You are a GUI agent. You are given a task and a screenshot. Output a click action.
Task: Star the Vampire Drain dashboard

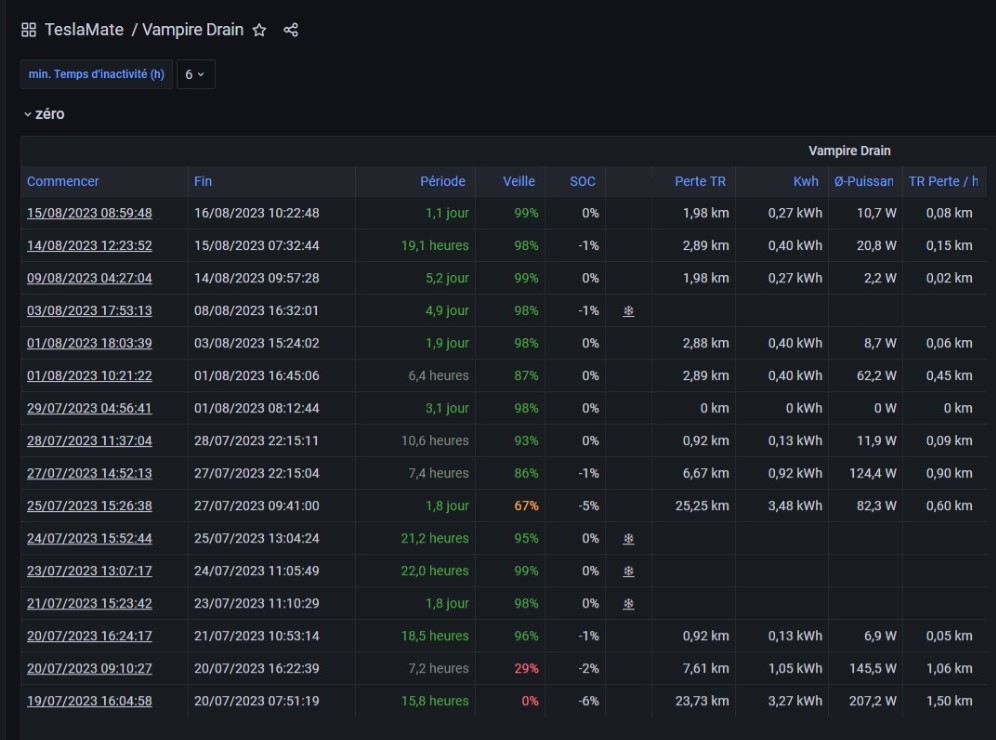[x=259, y=30]
